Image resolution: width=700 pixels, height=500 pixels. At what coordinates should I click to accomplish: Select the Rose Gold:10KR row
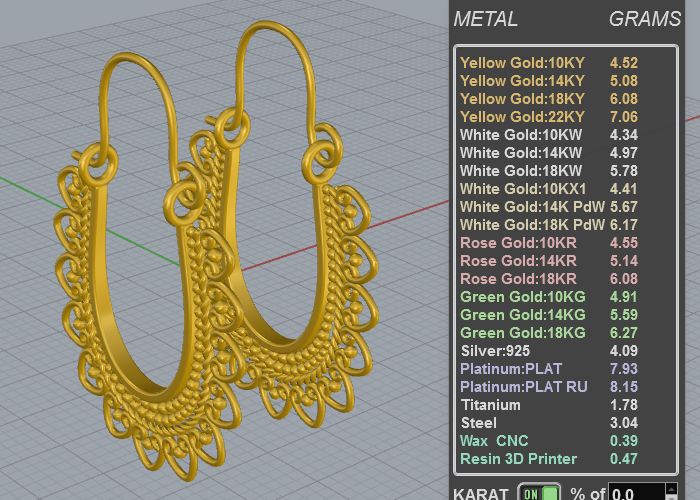pyautogui.click(x=549, y=243)
